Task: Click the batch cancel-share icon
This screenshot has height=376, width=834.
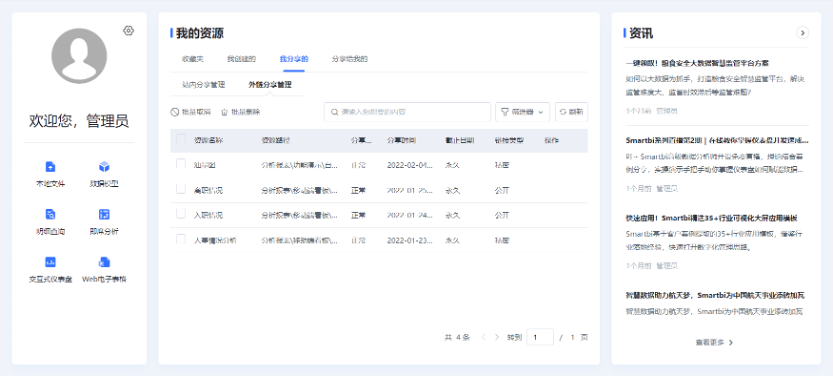Action: (x=175, y=112)
